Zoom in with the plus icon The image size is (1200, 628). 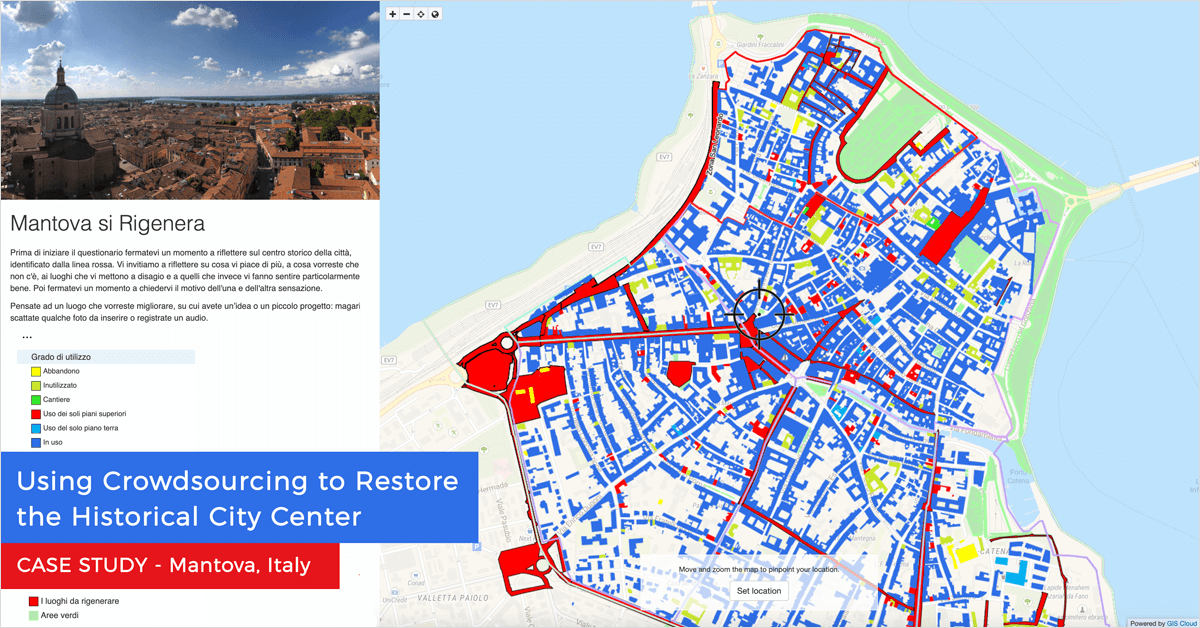point(393,14)
